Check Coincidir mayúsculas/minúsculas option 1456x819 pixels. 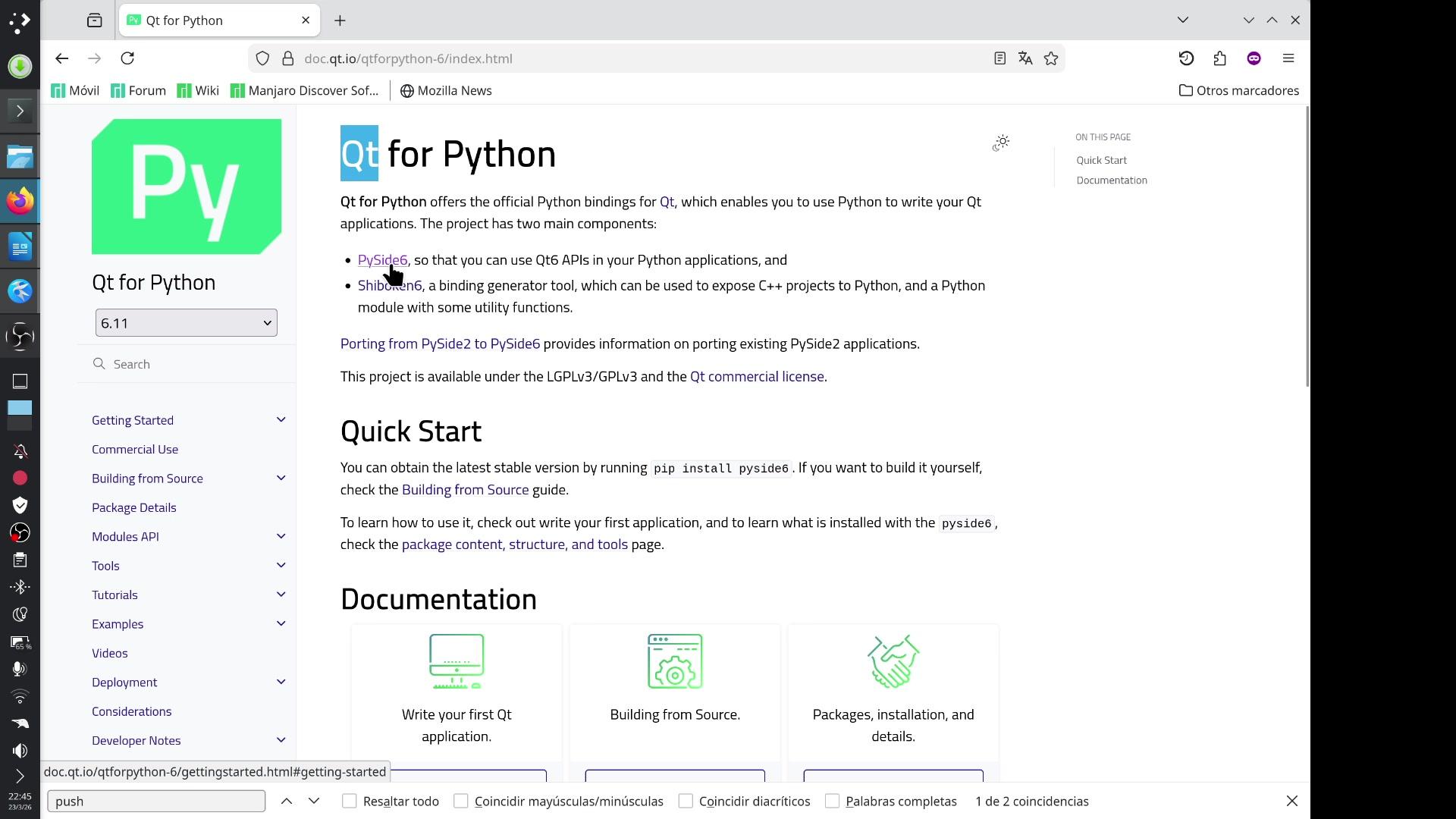point(461,801)
